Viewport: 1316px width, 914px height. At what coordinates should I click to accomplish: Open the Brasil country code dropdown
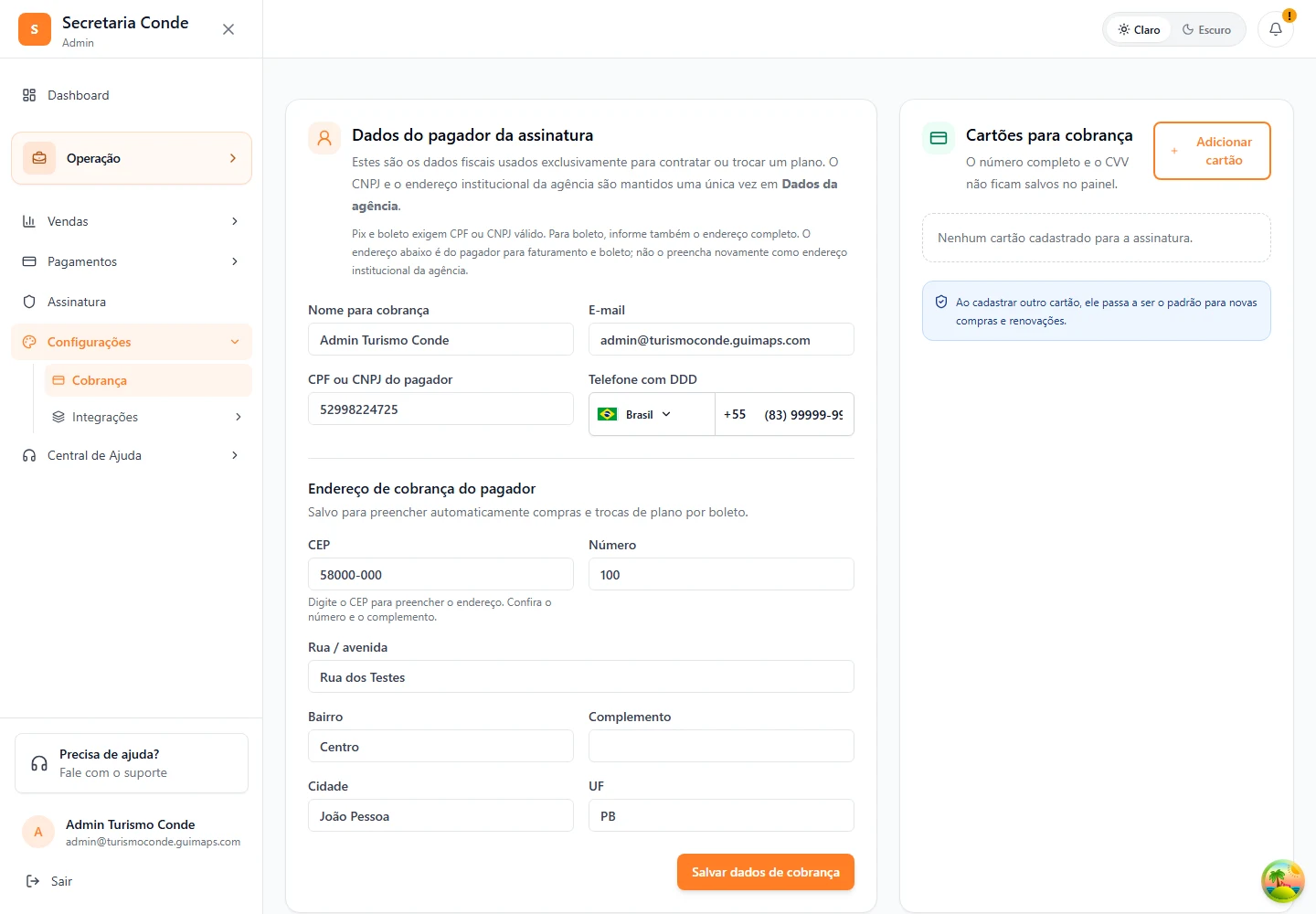pos(652,414)
